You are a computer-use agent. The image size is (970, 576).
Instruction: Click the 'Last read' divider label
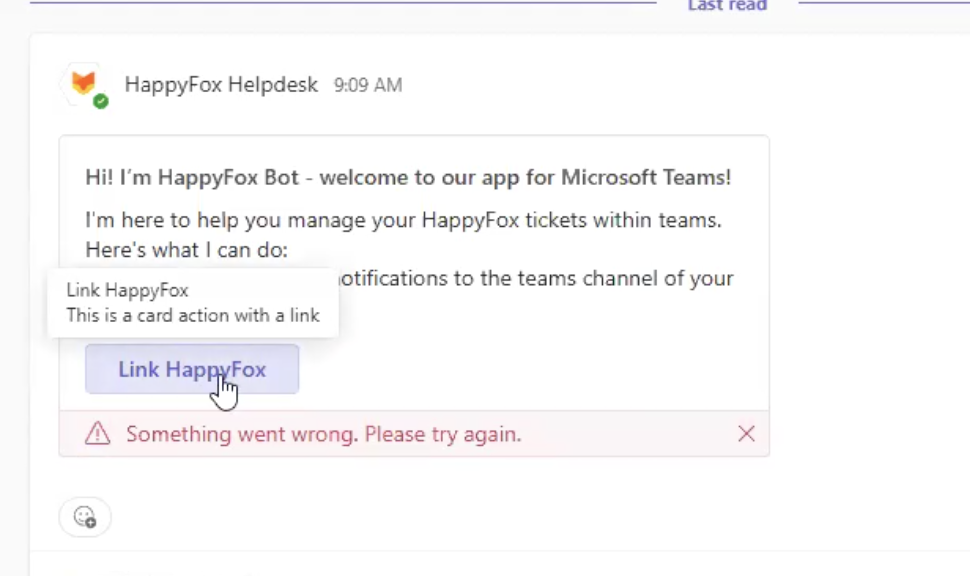(x=727, y=6)
